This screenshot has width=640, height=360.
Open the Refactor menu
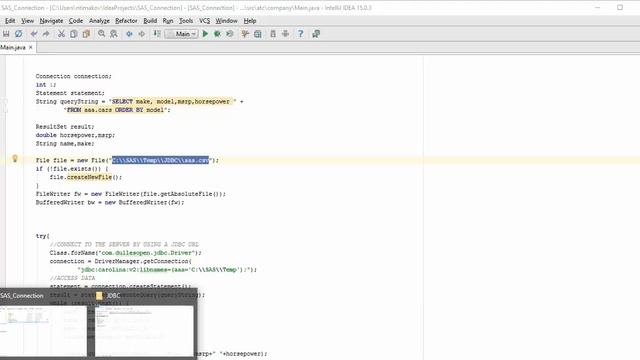coord(126,21)
